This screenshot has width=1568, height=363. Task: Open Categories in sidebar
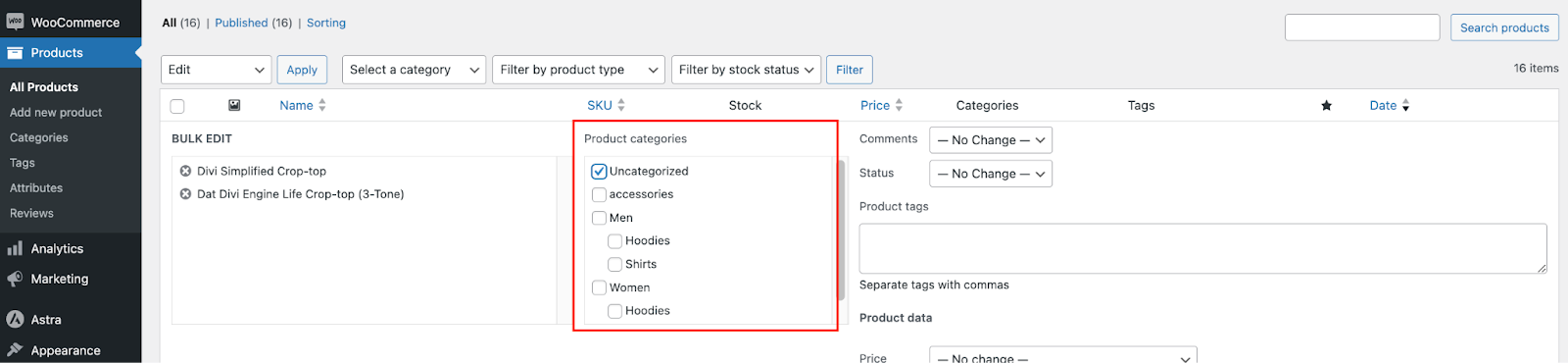(x=39, y=138)
